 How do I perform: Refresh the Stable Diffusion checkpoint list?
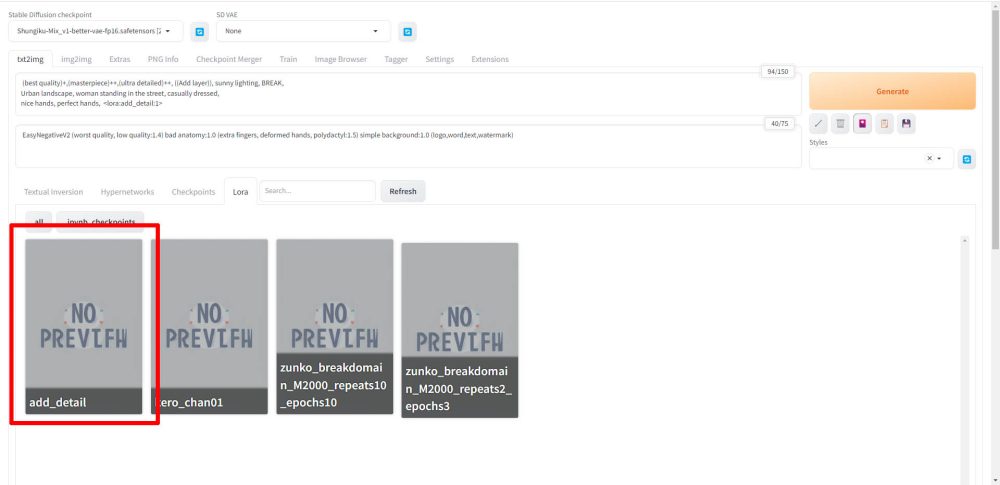[199, 32]
